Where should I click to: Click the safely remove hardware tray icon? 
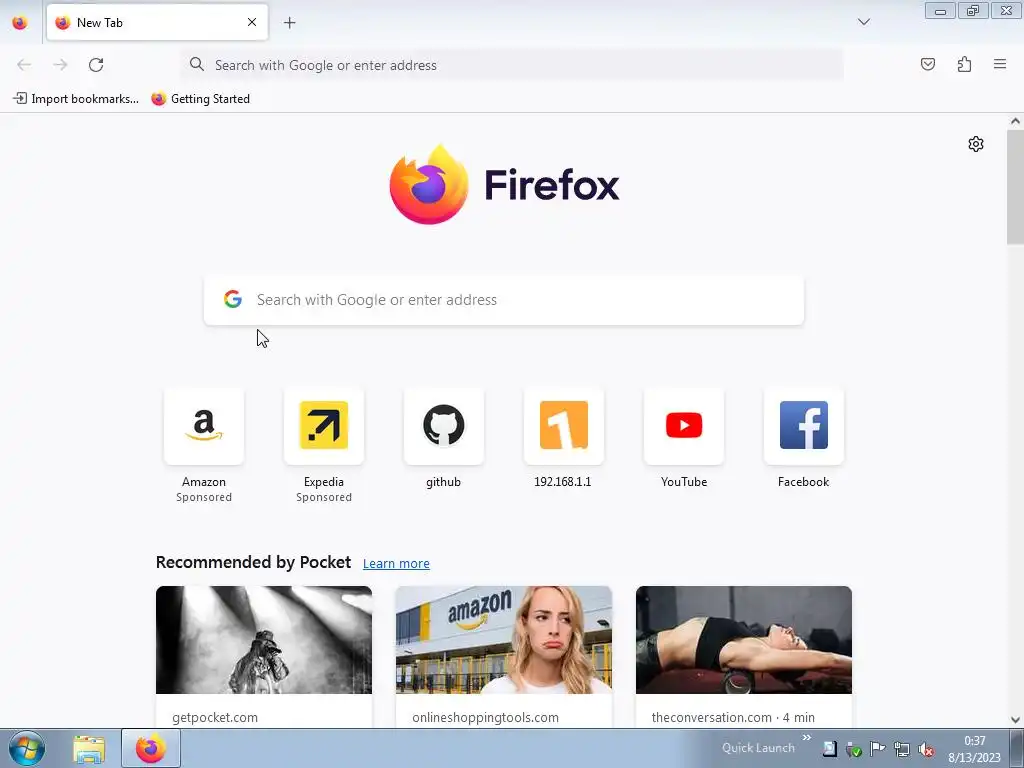tap(854, 749)
